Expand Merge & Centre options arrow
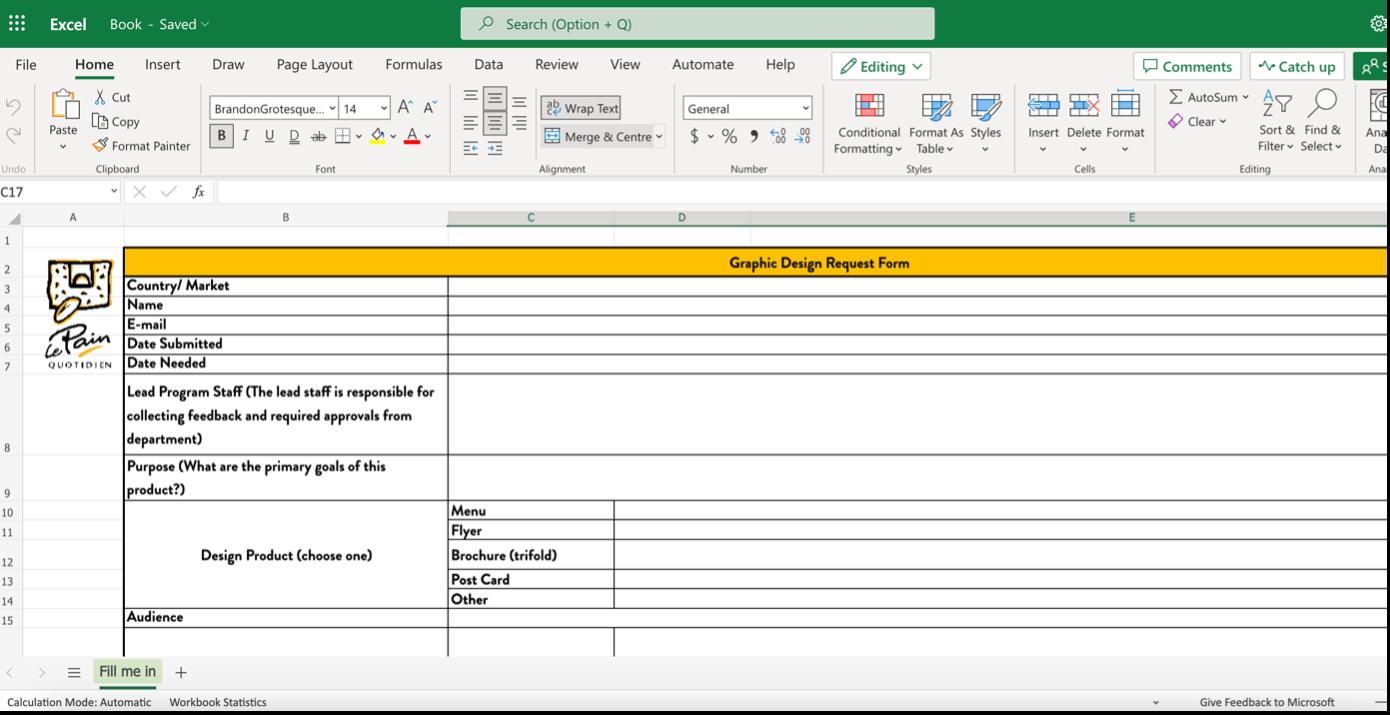The height and width of the screenshot is (715, 1390). point(659,136)
